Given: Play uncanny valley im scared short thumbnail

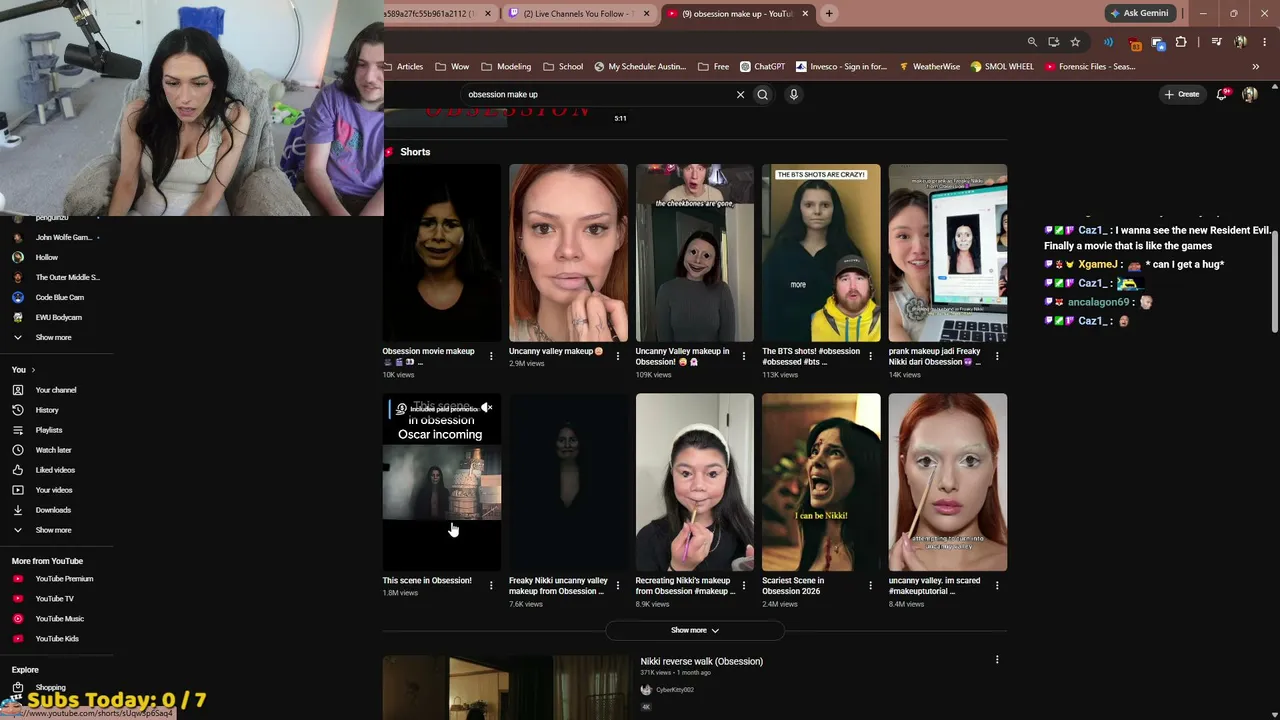Looking at the screenshot, I should click(x=948, y=482).
